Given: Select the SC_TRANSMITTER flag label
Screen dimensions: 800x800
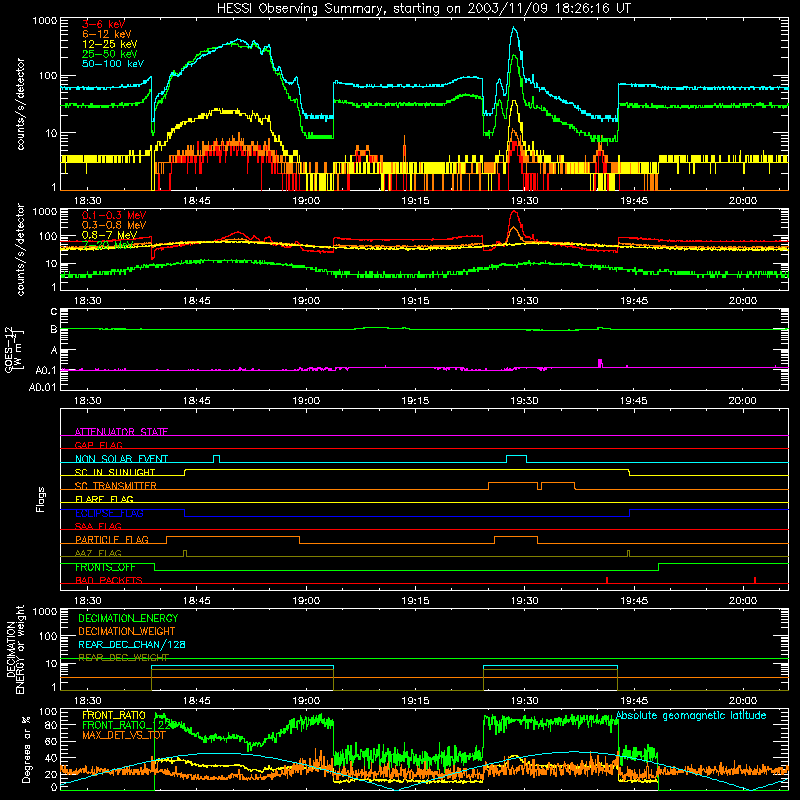Looking at the screenshot, I should point(116,486).
